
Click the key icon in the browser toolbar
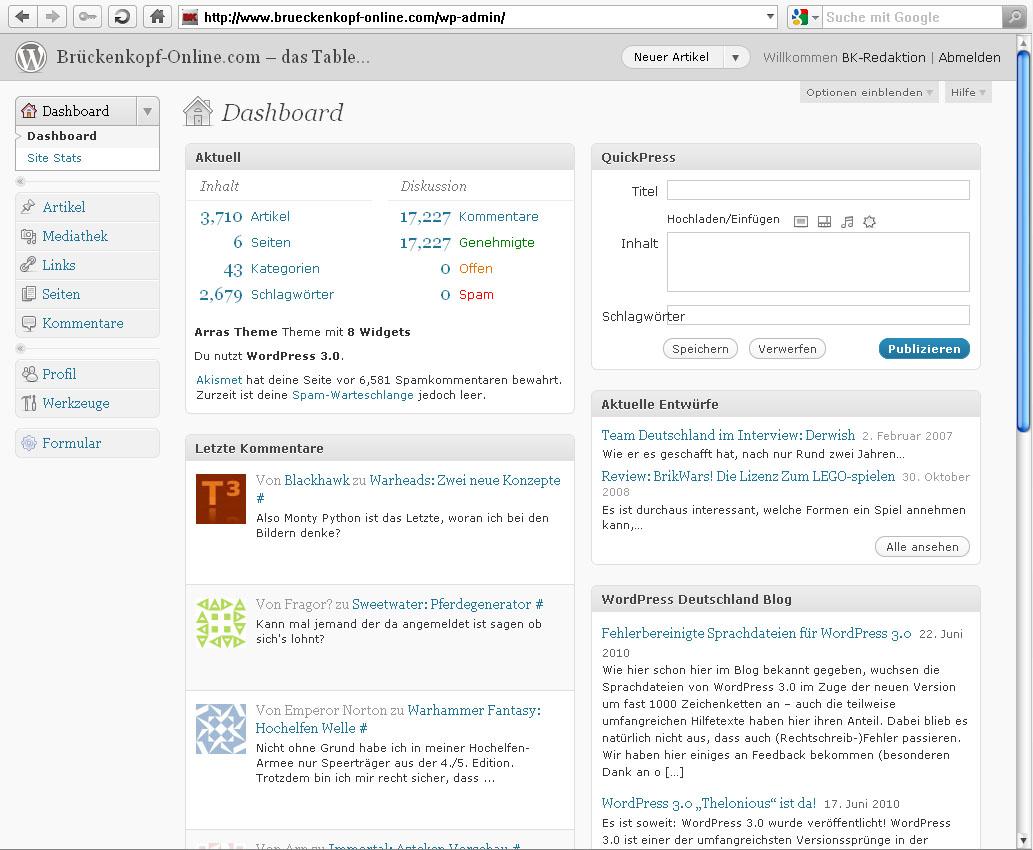pos(87,16)
